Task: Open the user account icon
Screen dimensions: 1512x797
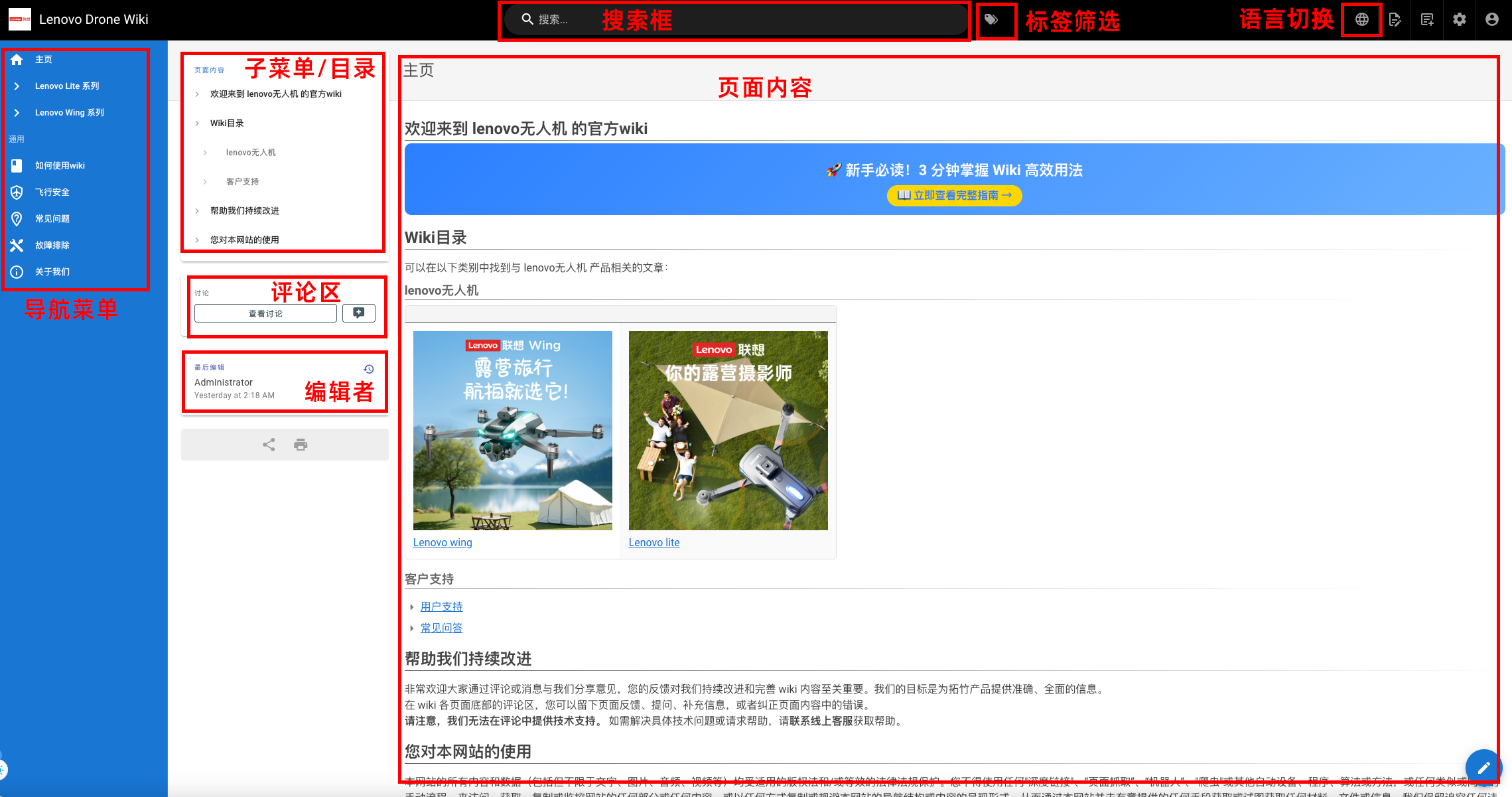Action: click(x=1492, y=20)
